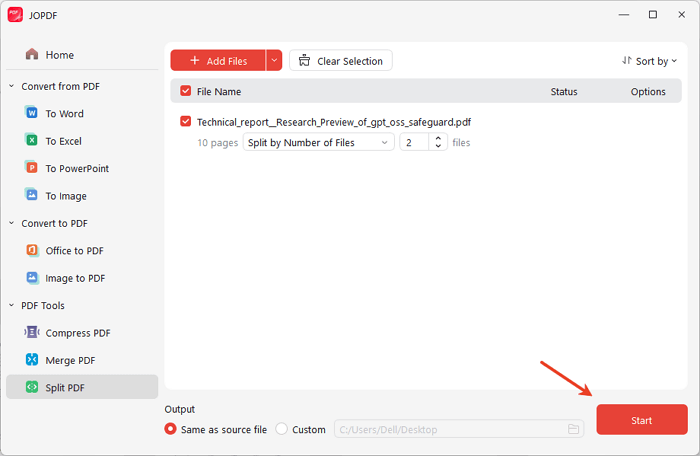
Task: Open the Sort by dropdown
Action: [x=650, y=61]
